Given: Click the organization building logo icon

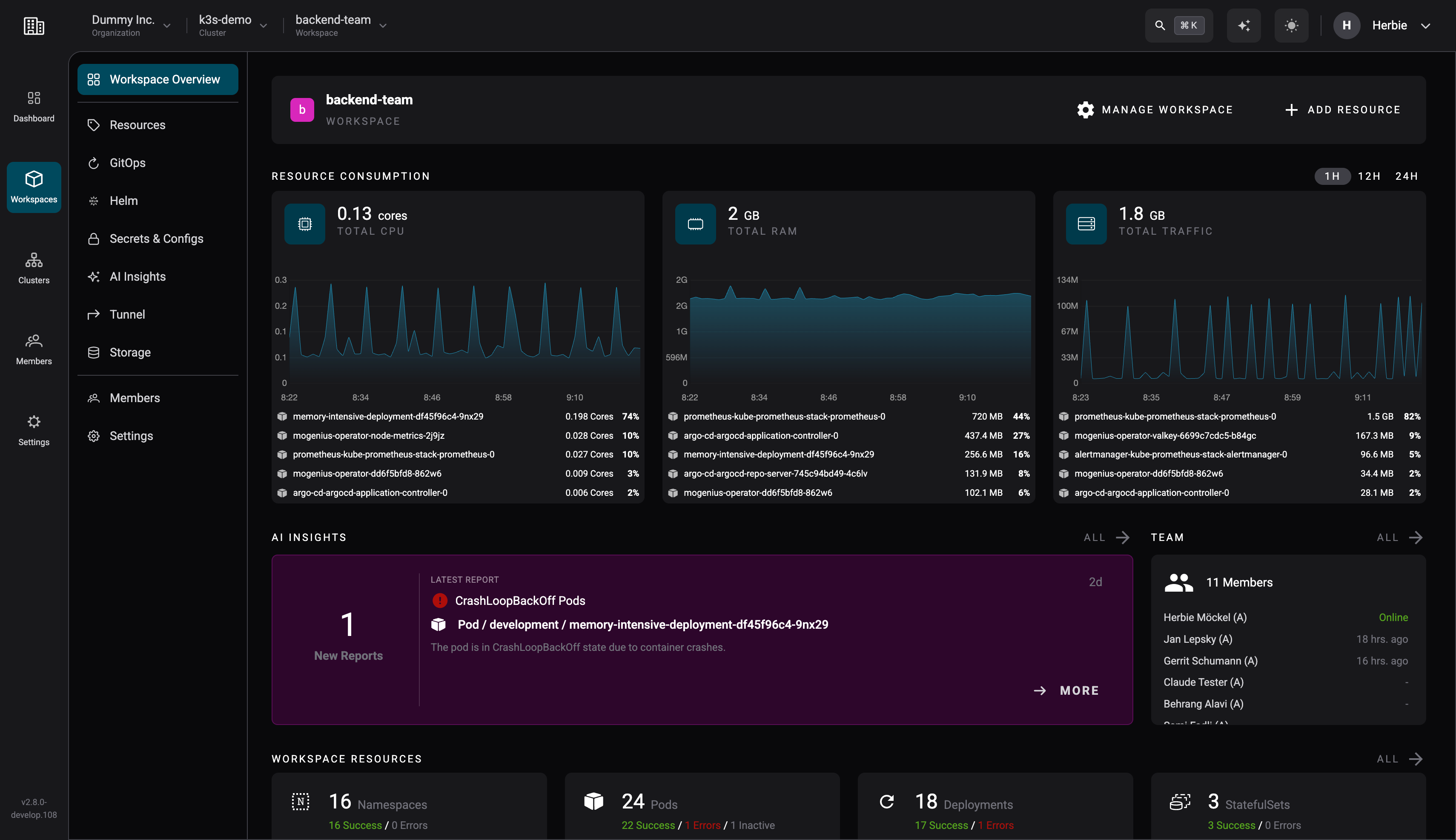Looking at the screenshot, I should tap(34, 26).
